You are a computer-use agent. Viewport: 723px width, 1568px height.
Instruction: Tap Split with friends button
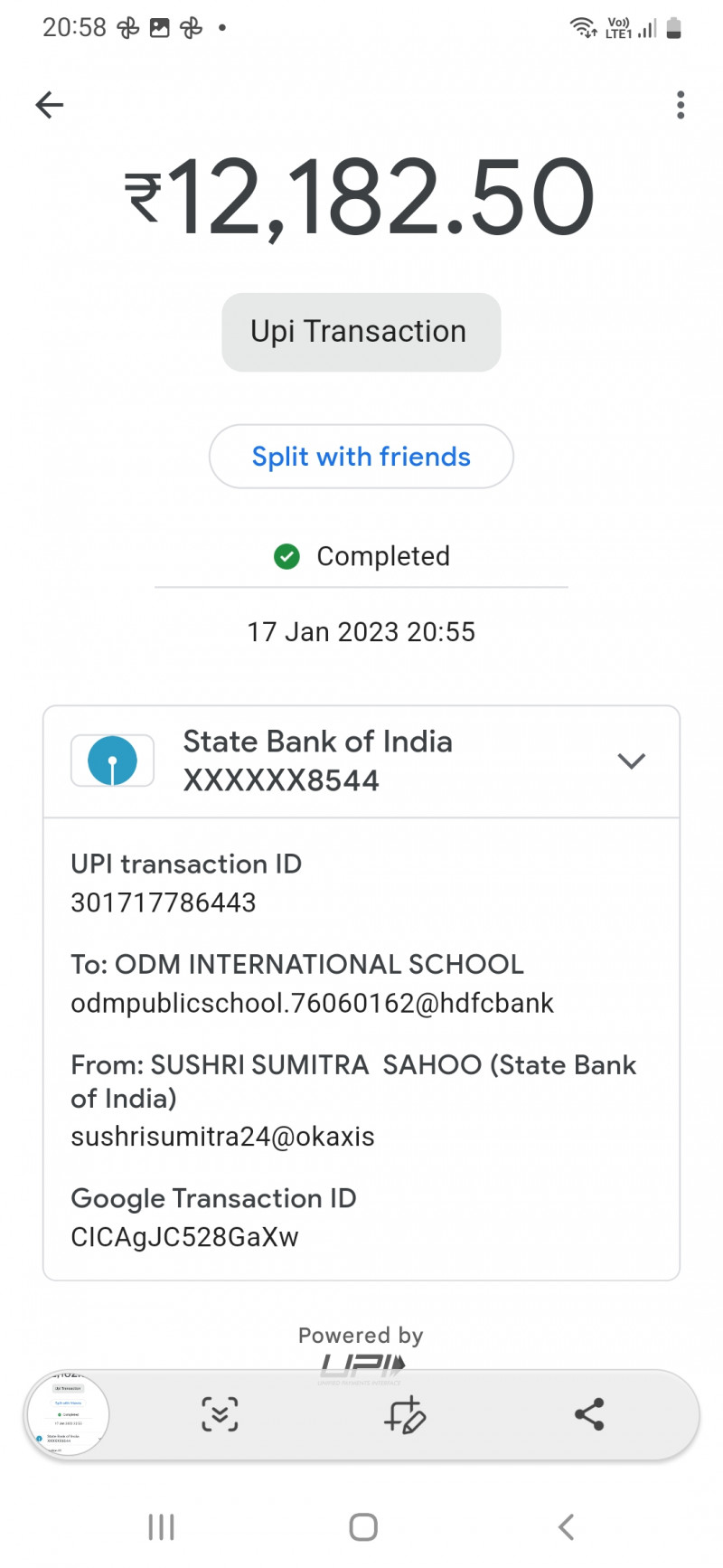361,457
